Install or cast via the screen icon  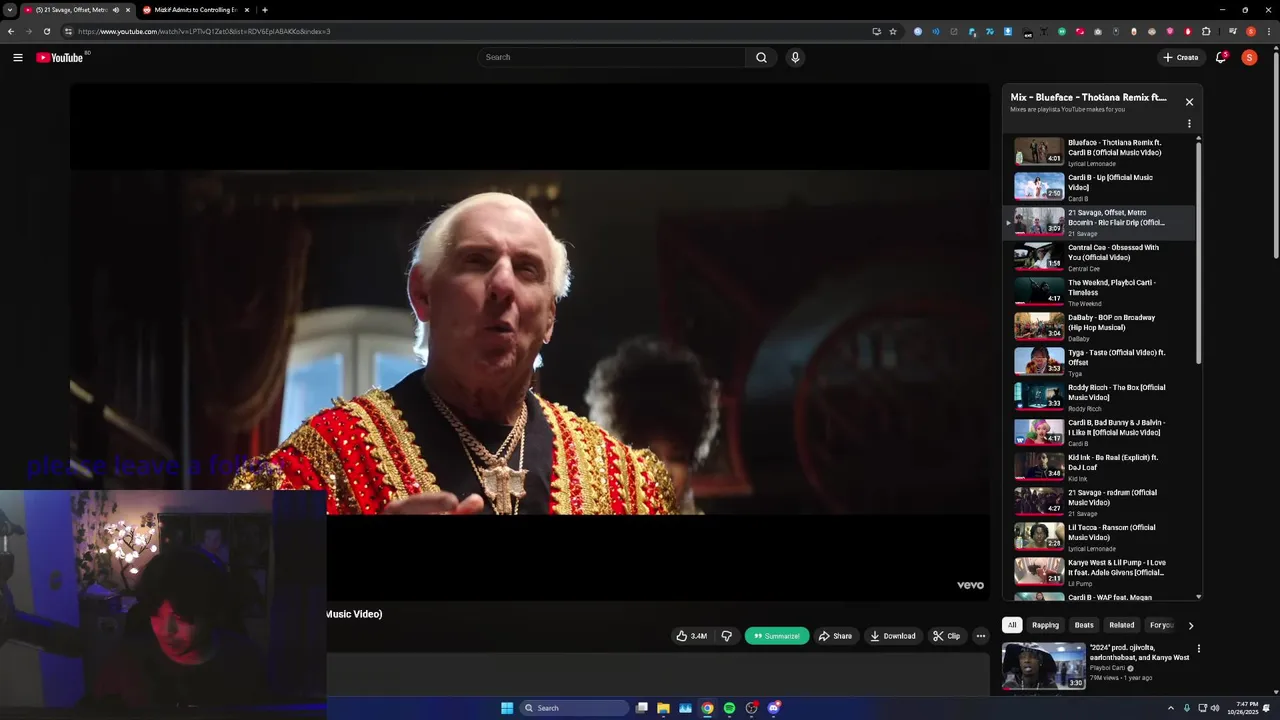point(876,31)
